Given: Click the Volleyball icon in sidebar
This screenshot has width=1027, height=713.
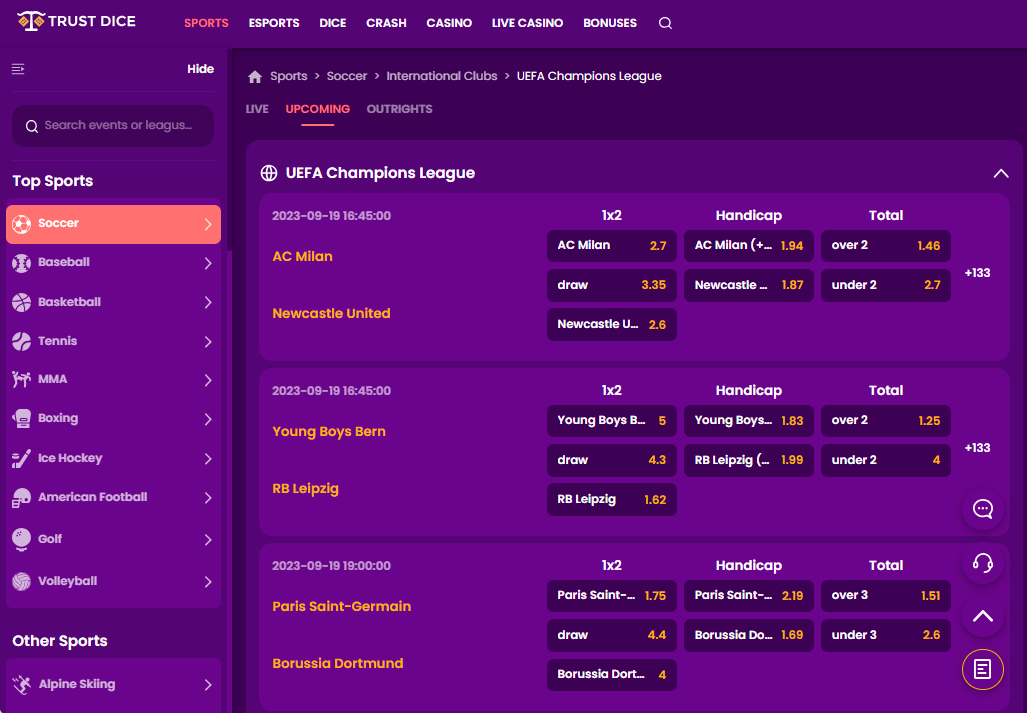Looking at the screenshot, I should [22, 581].
